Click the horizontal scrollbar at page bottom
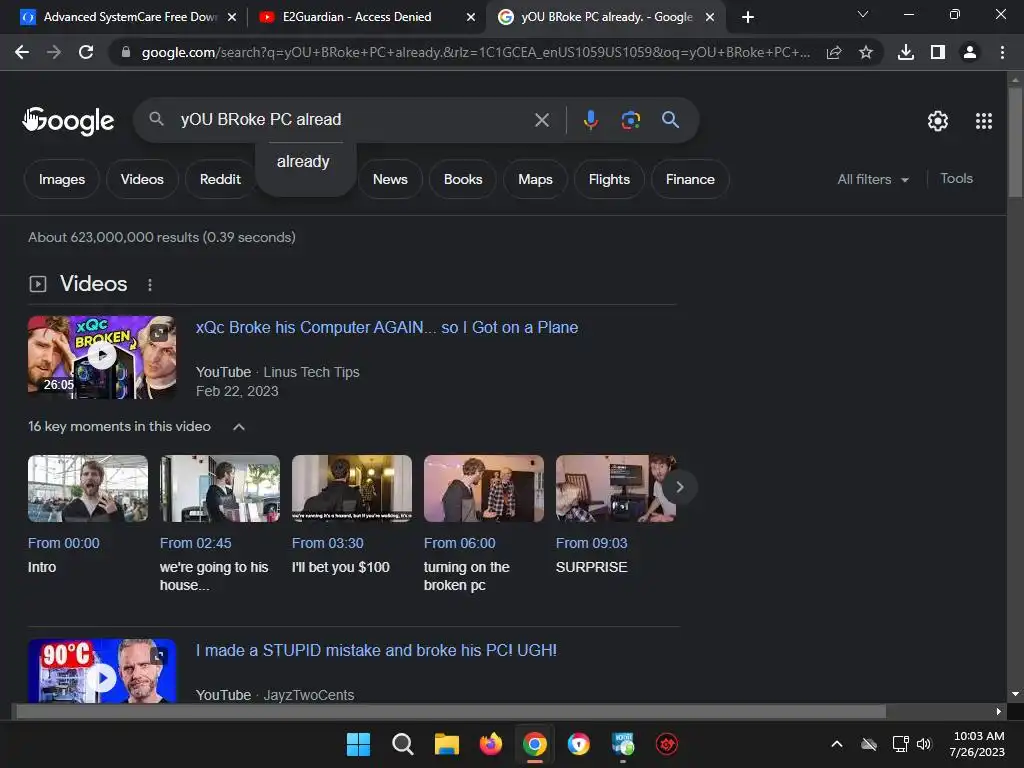Viewport: 1024px width, 768px height. [451, 711]
